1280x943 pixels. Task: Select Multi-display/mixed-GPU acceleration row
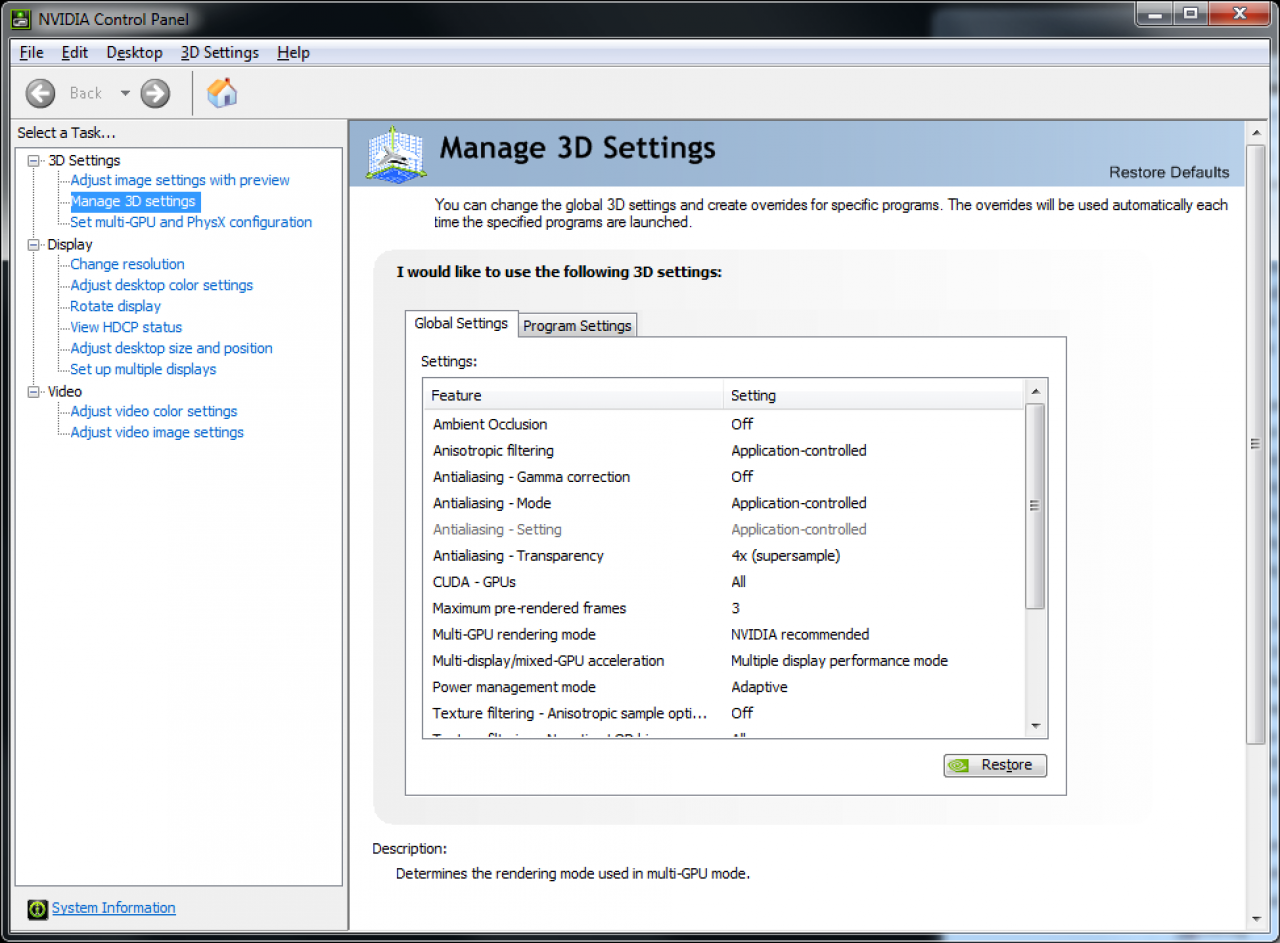point(724,660)
